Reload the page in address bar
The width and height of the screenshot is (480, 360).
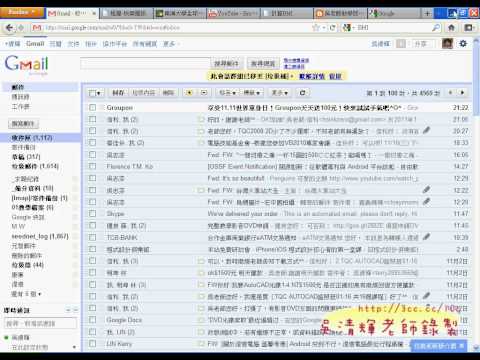coord(332,28)
